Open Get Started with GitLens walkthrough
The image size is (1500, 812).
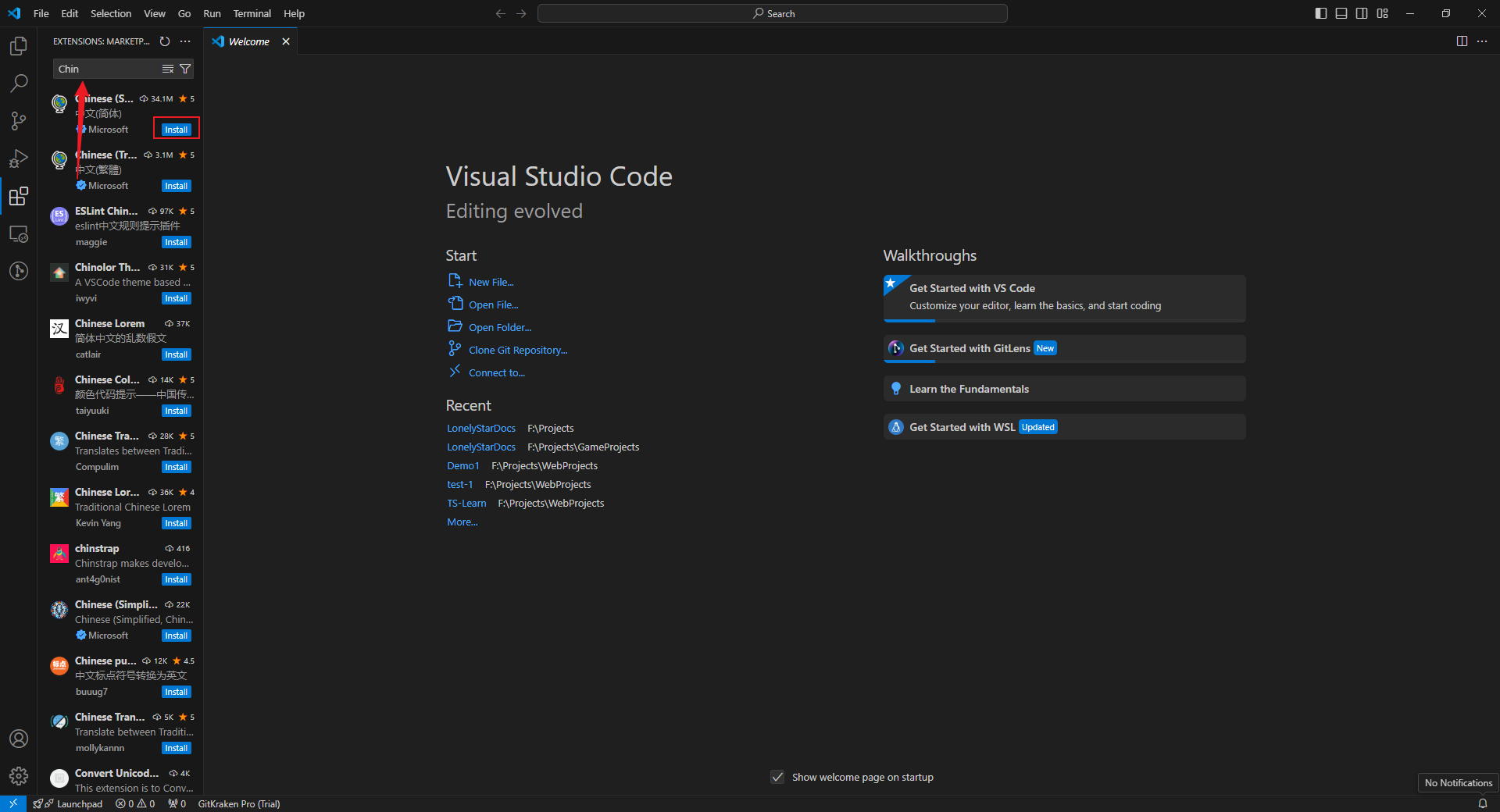1064,348
